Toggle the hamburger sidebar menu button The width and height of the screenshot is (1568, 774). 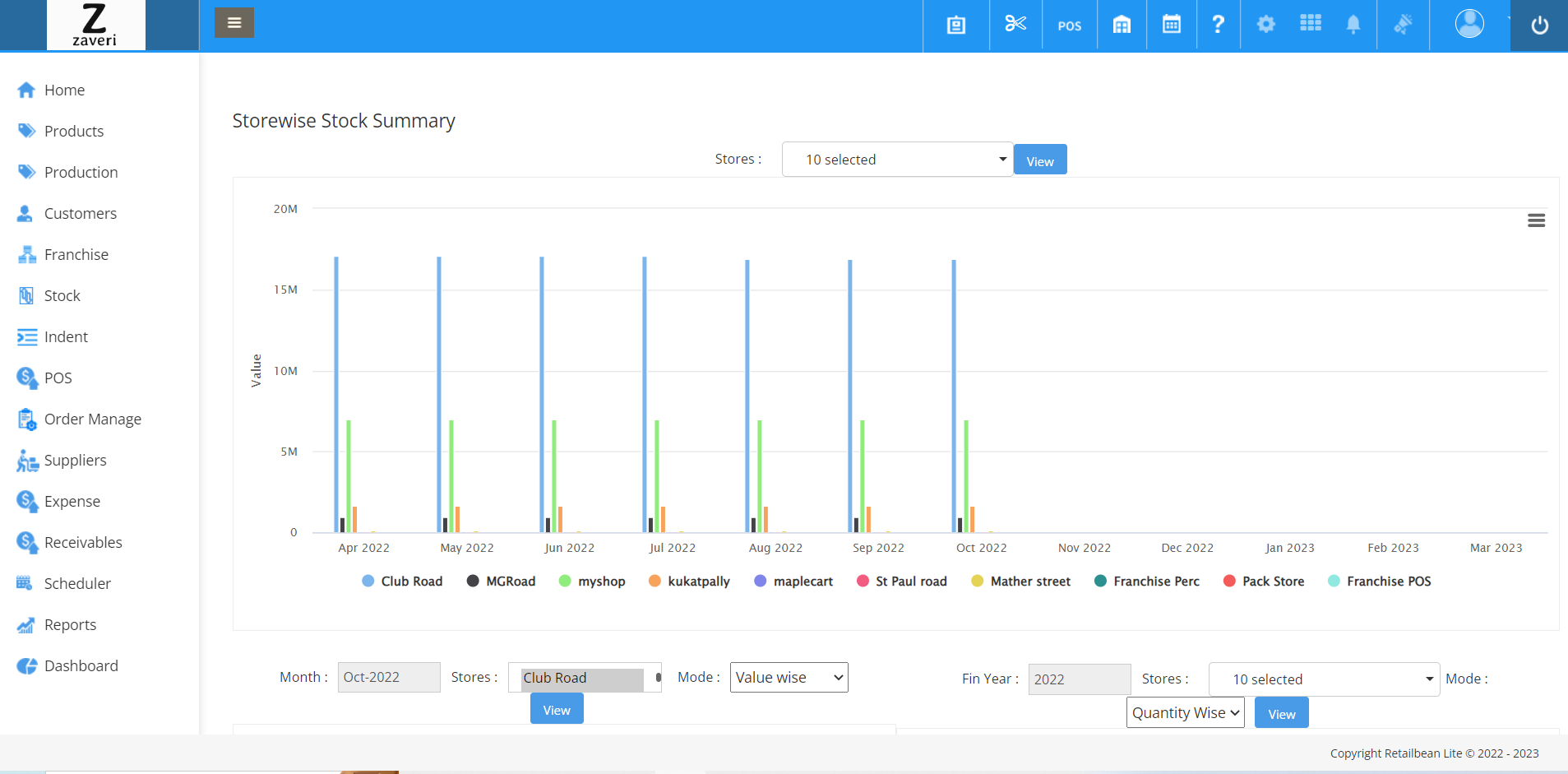tap(234, 23)
